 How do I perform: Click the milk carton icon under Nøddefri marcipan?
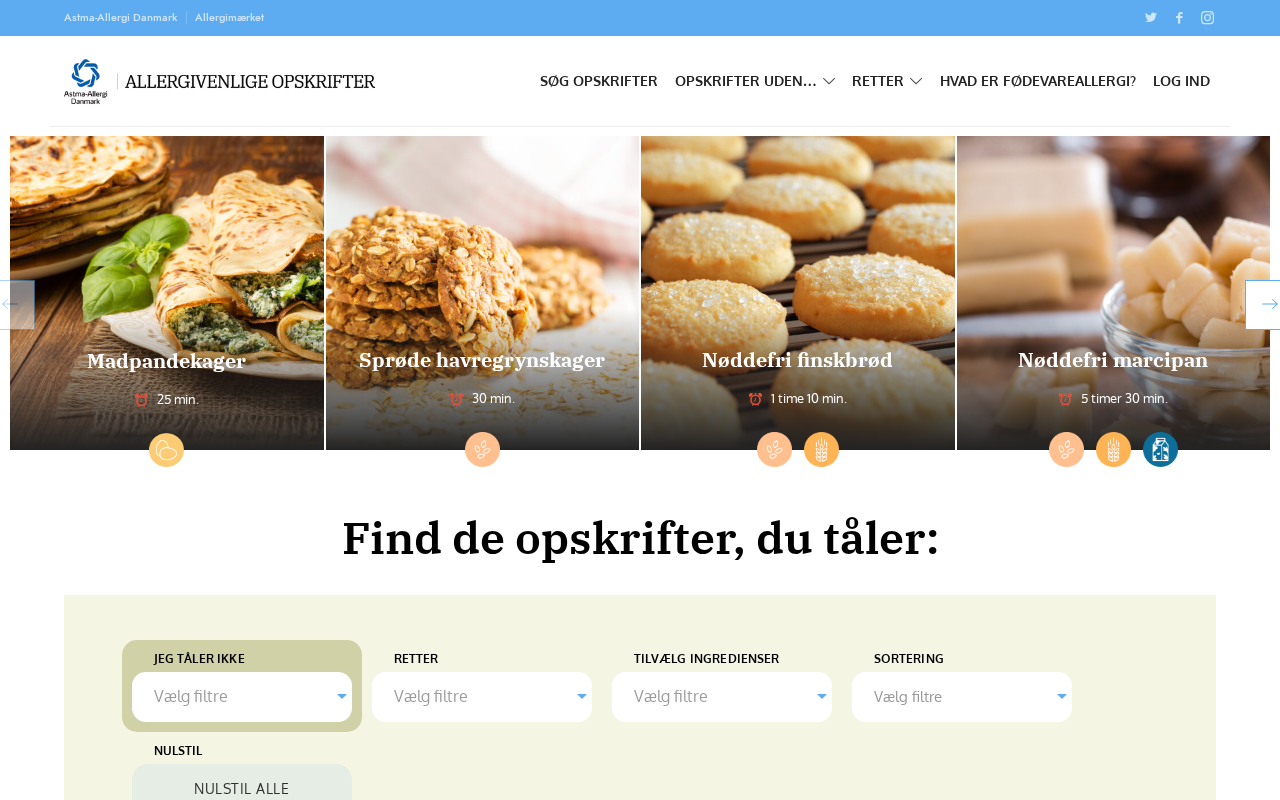(1161, 450)
